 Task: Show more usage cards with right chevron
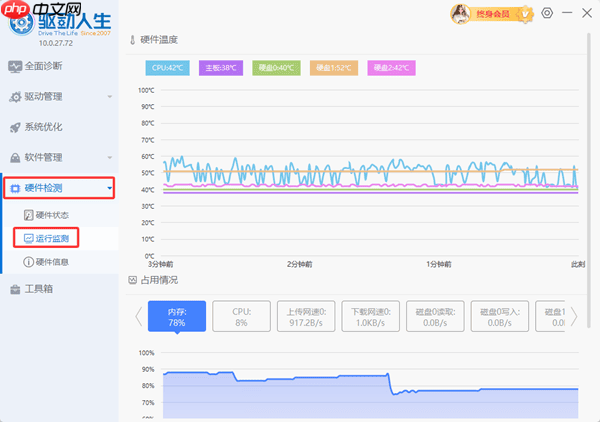click(574, 316)
